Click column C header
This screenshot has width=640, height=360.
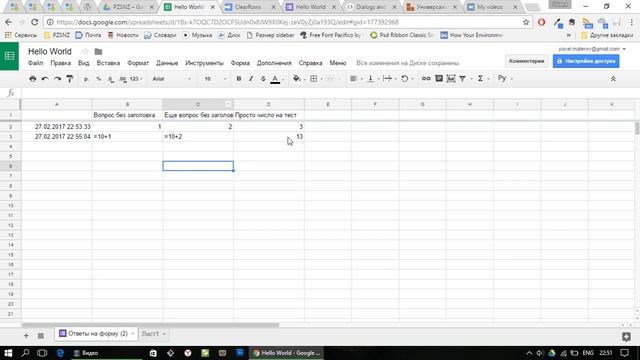click(x=198, y=104)
